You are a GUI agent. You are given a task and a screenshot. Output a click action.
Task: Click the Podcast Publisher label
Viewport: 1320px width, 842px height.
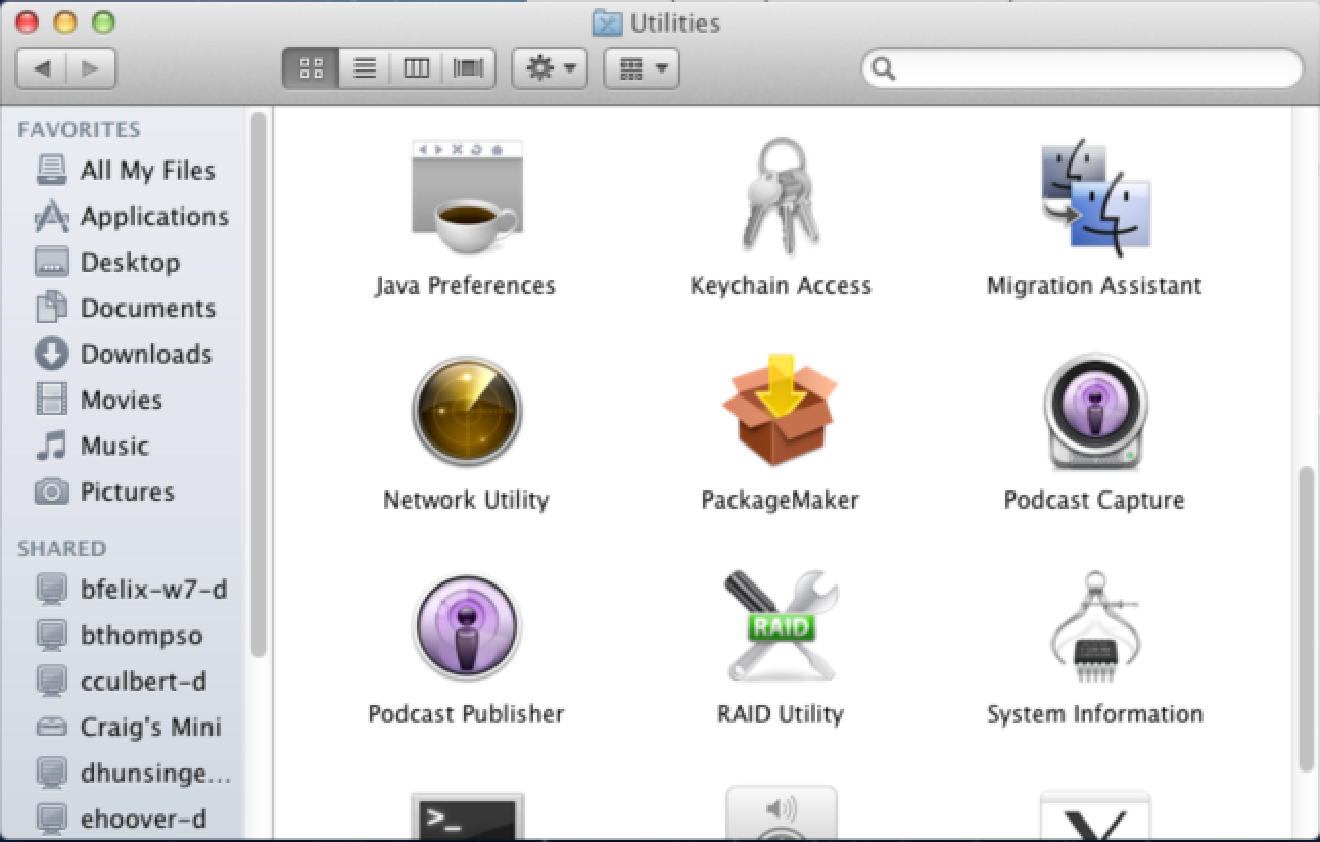coord(466,714)
